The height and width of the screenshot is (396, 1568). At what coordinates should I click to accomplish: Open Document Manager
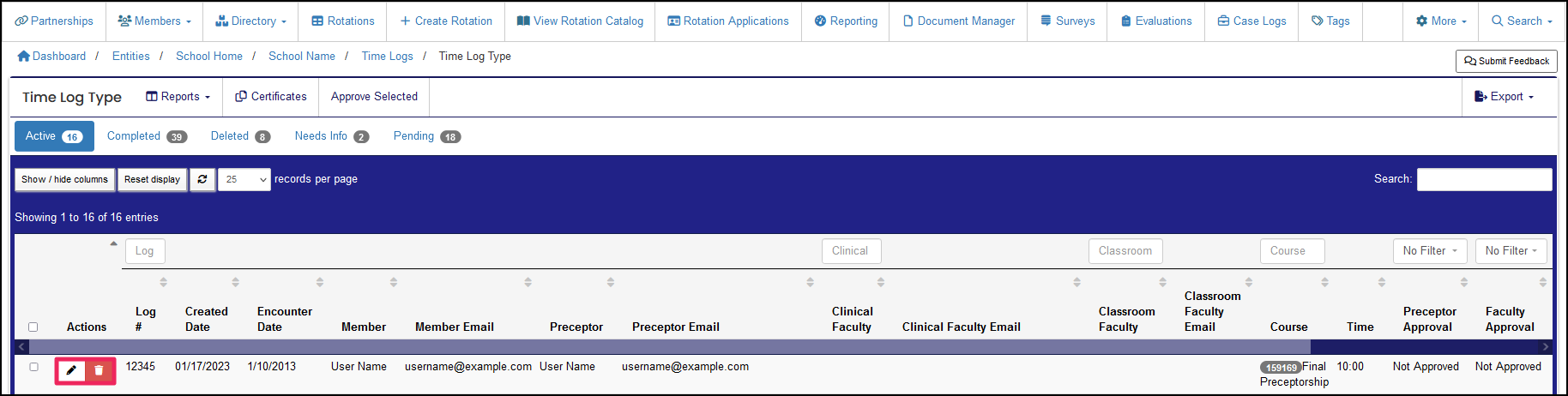(959, 21)
